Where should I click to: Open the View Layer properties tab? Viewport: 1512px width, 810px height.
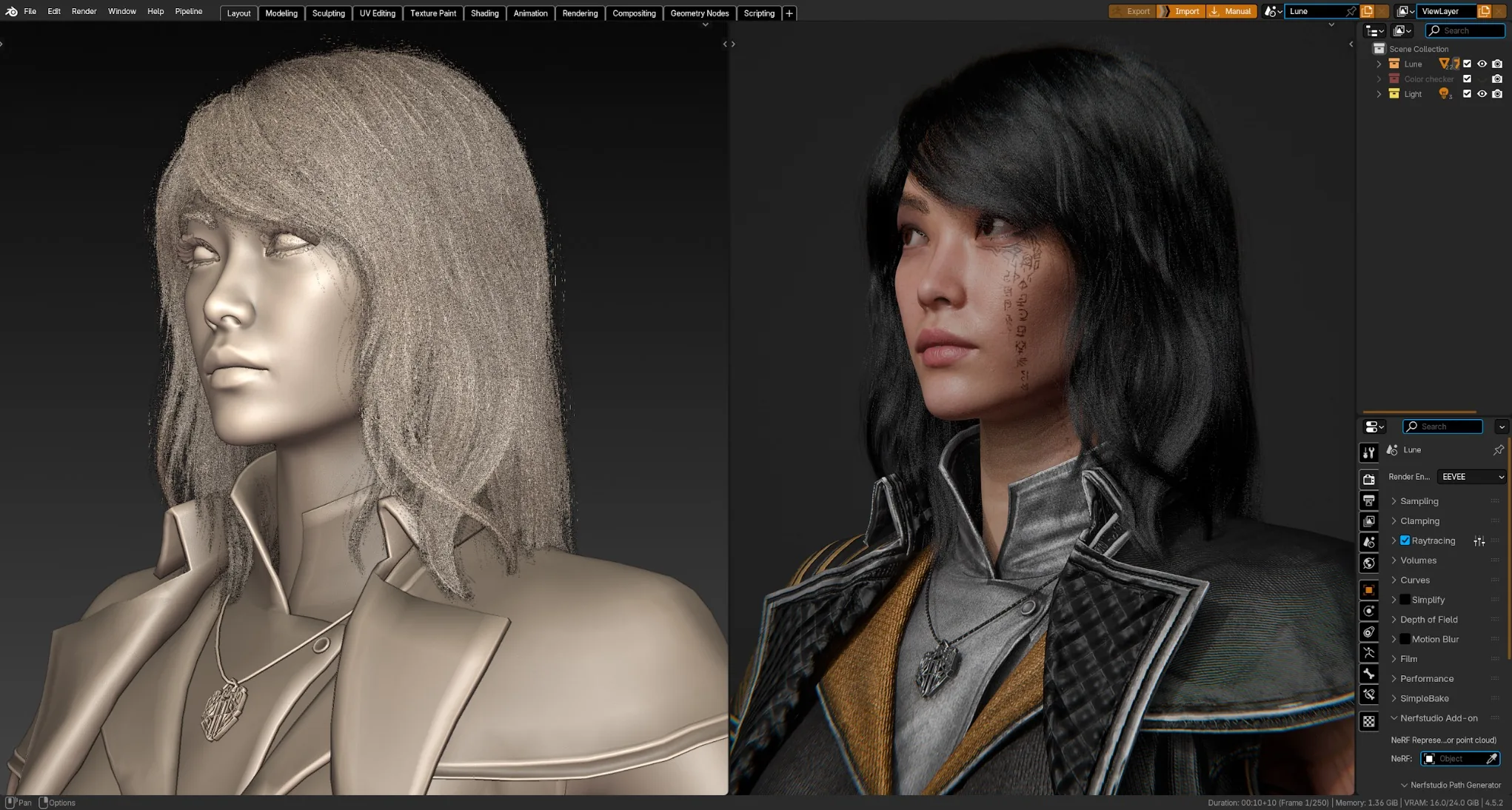(x=1369, y=521)
